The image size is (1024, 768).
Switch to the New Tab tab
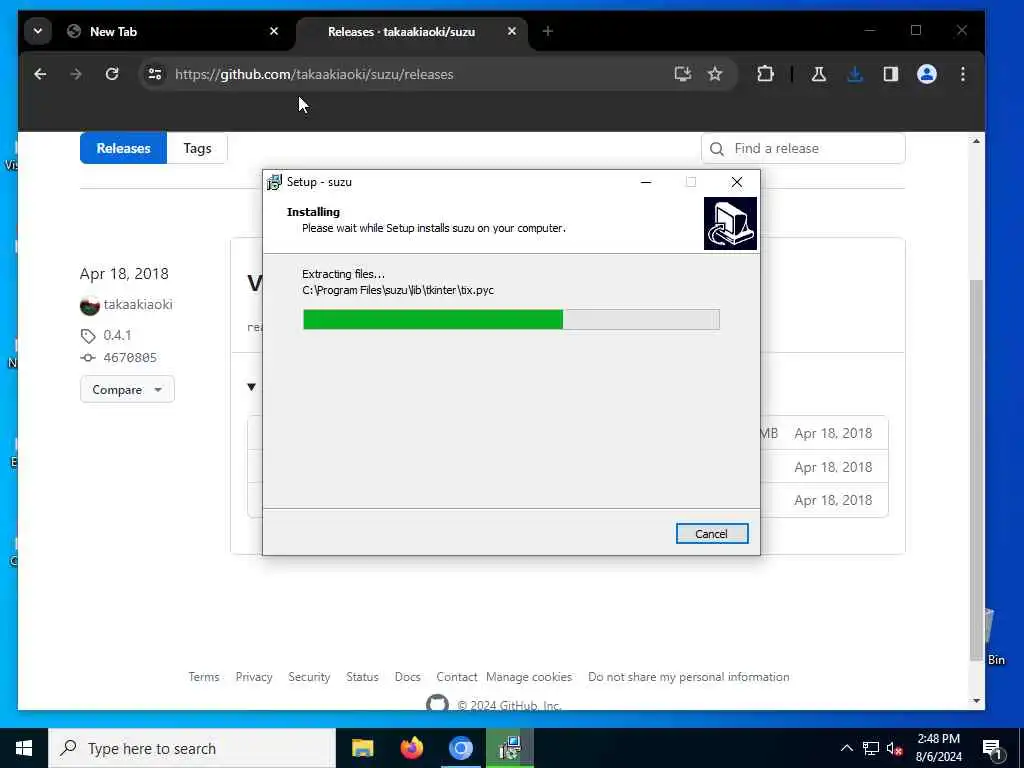pyautogui.click(x=174, y=31)
